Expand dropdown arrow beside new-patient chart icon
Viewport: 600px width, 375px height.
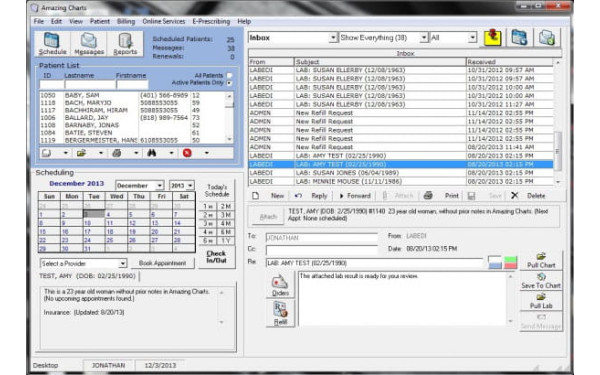point(65,153)
